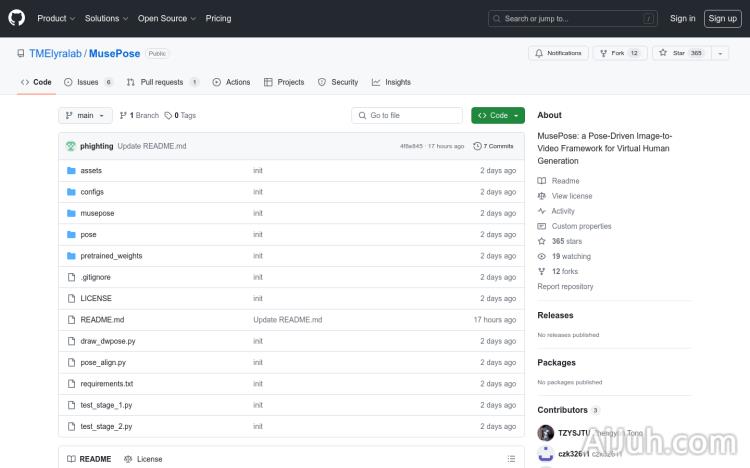Click the phighting author avatar

tap(71, 146)
